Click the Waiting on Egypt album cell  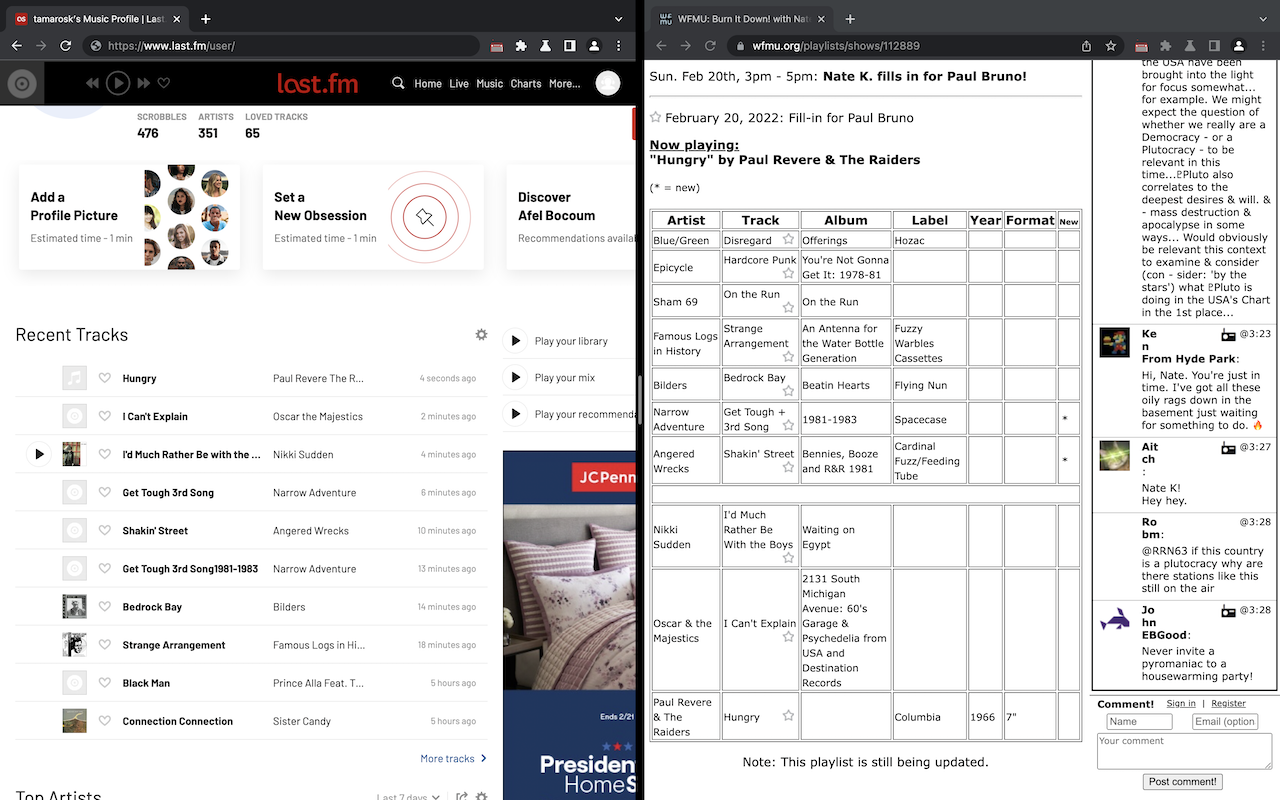point(845,537)
